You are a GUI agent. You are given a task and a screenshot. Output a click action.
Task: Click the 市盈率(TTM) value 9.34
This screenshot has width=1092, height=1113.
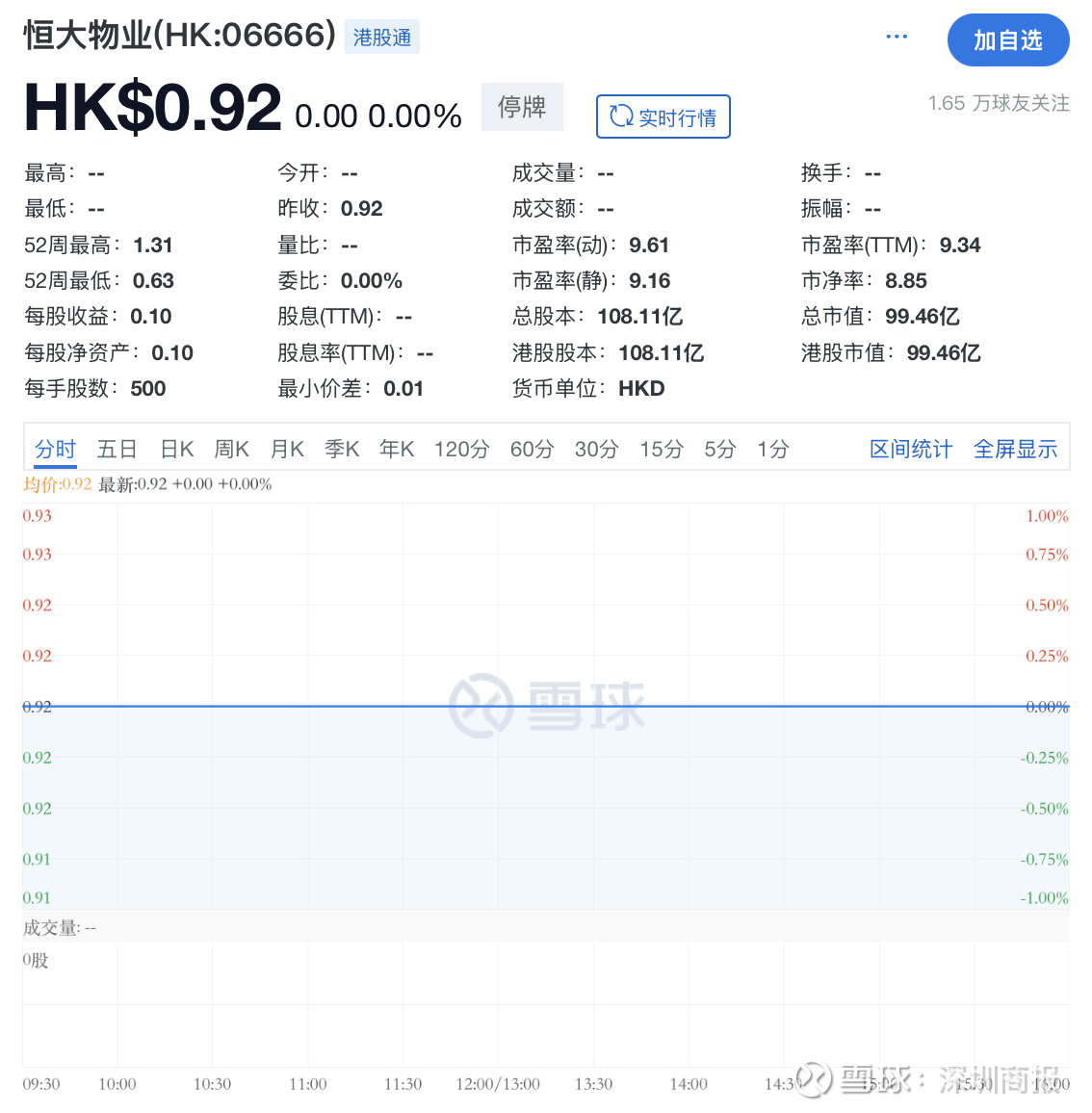960,246
